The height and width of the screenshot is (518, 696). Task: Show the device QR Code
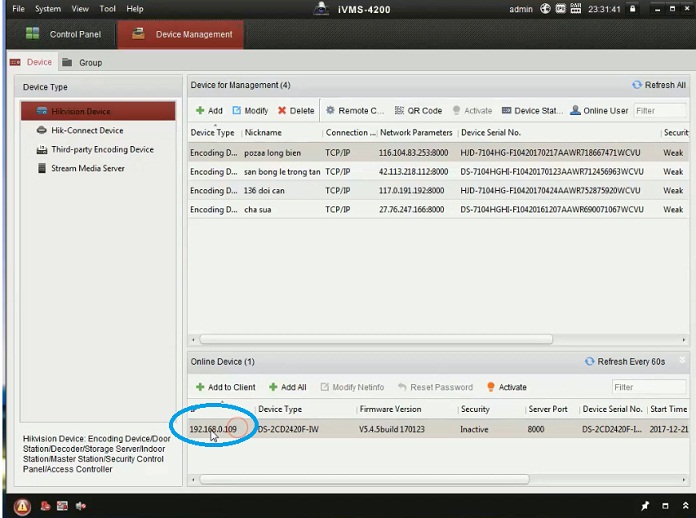click(419, 111)
